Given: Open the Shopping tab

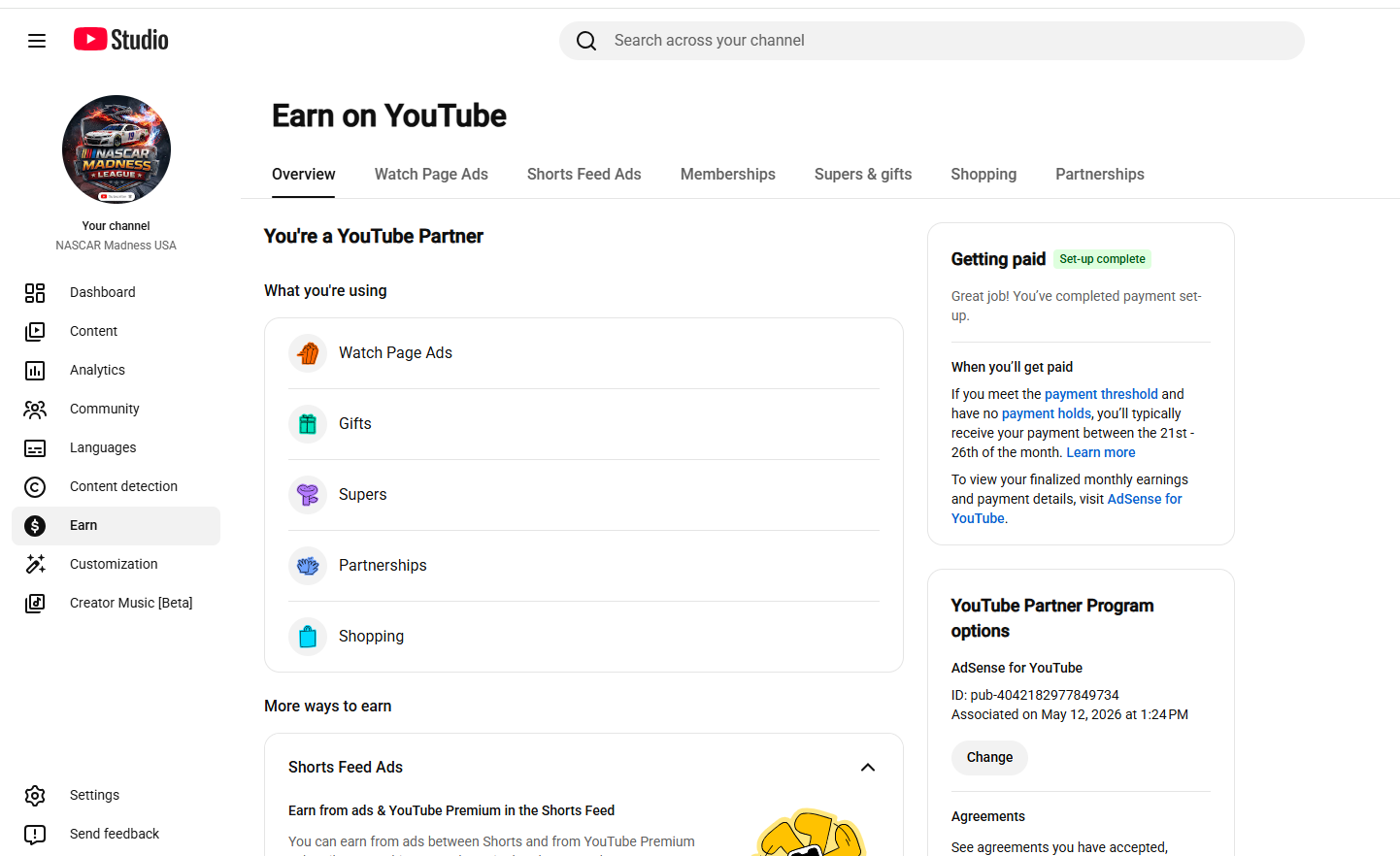Looking at the screenshot, I should click(983, 175).
